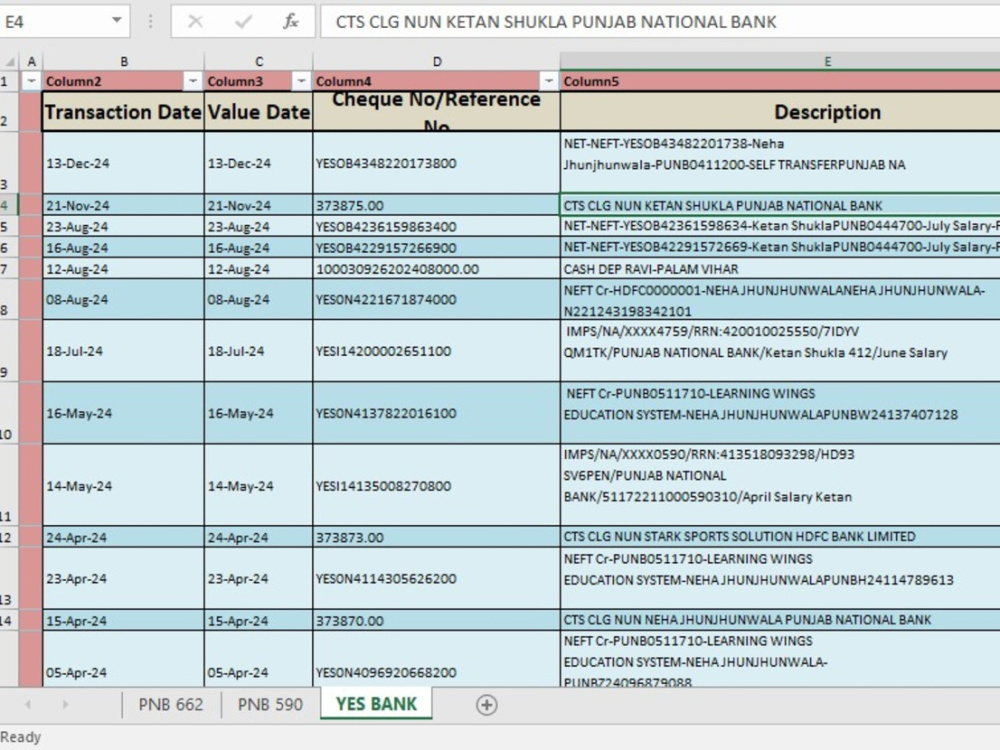Viewport: 1000px width, 750px height.
Task: Select row 7 header
Action: 9,268
